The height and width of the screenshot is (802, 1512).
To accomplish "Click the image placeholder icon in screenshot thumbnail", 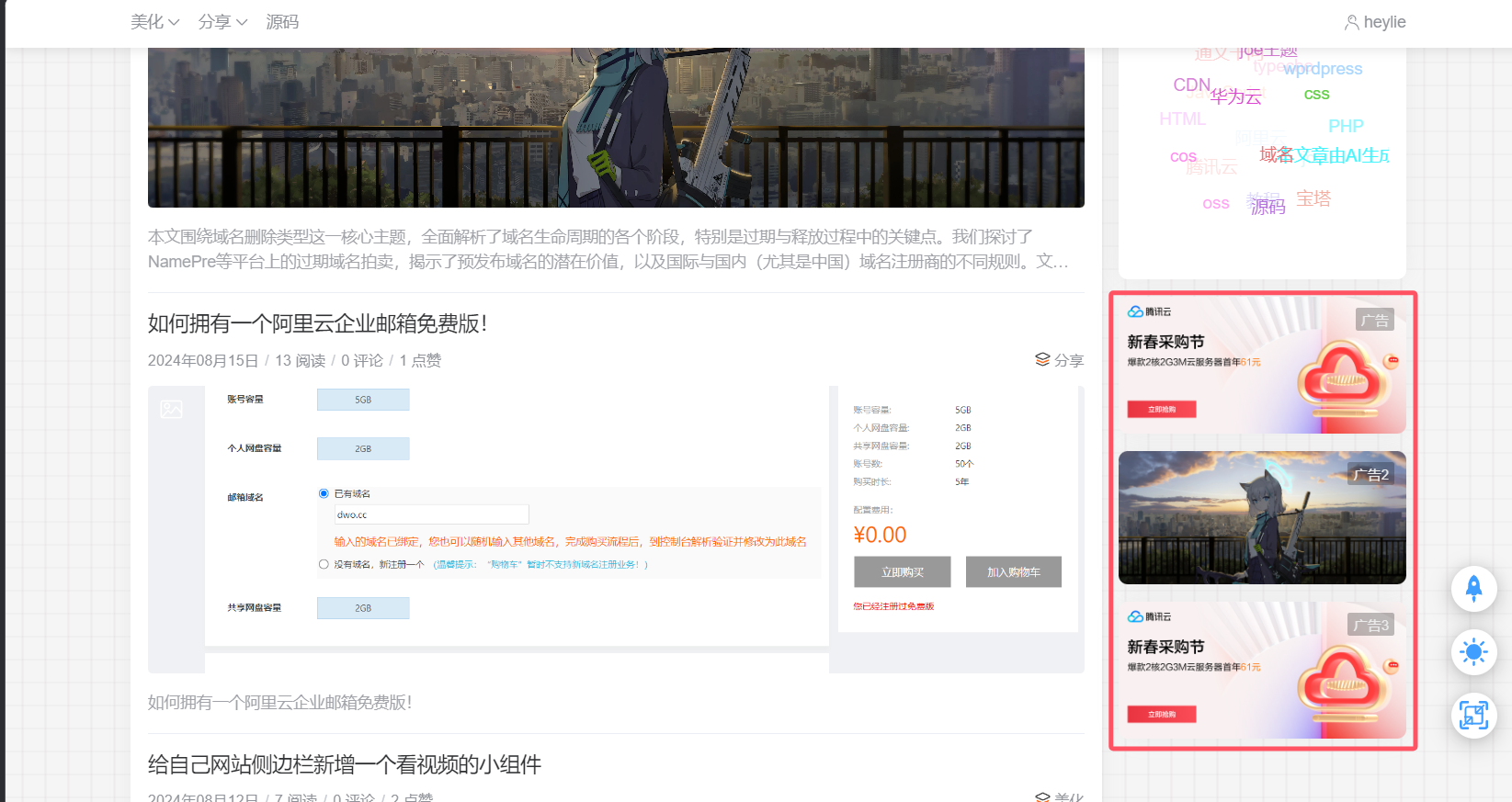I will tap(171, 409).
